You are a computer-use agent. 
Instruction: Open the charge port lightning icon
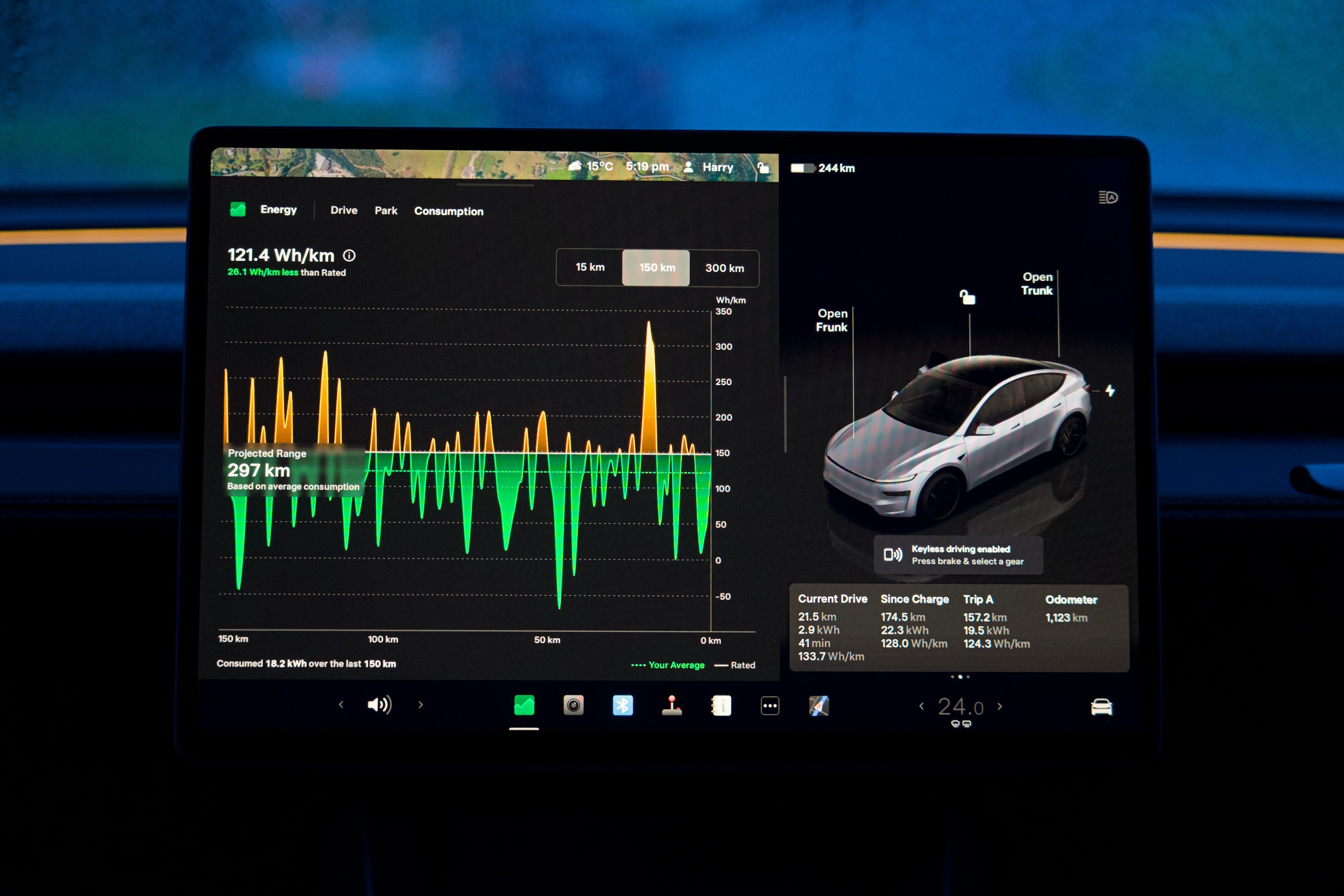pos(1110,390)
